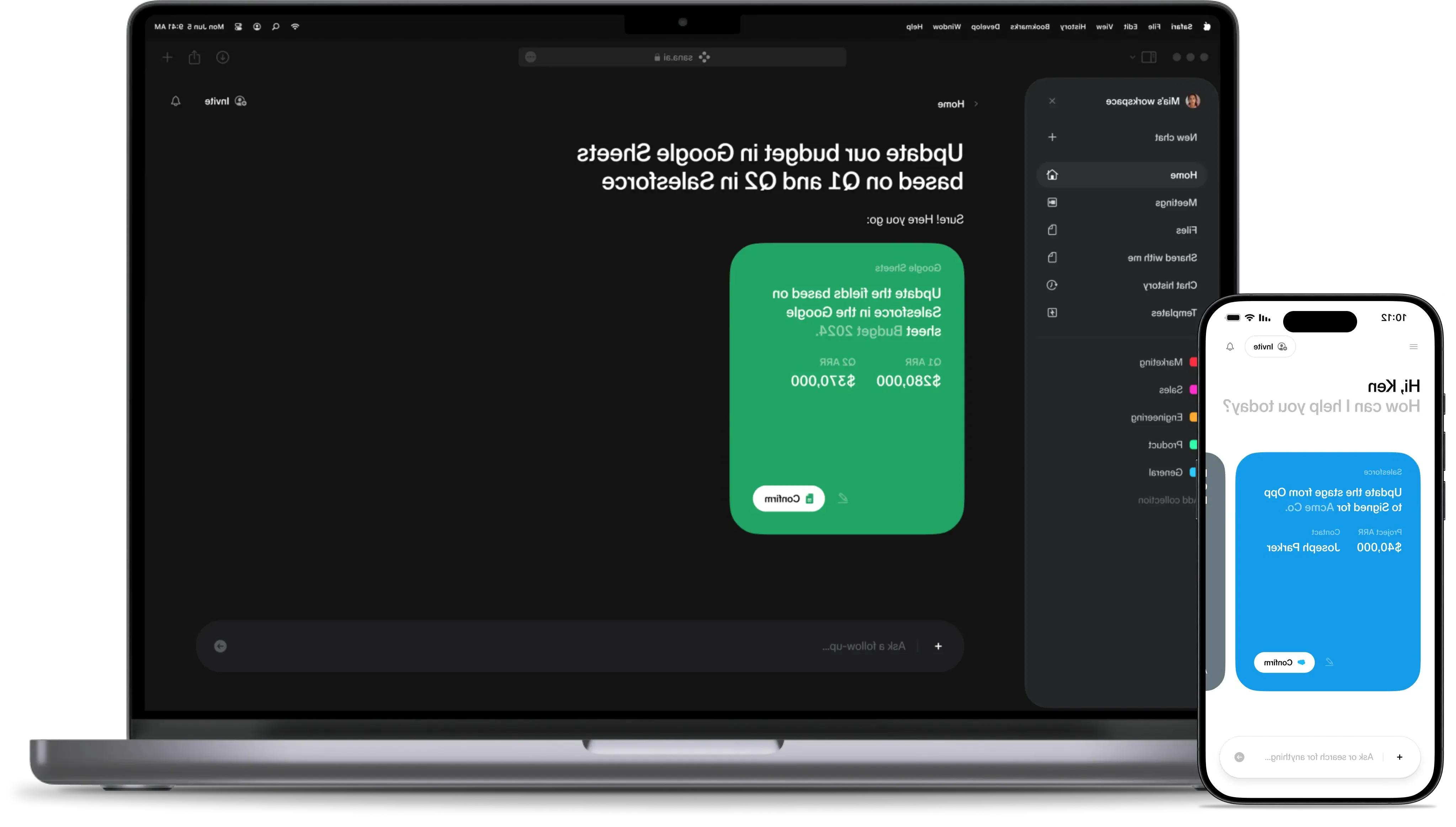Viewport: 1456px width, 827px height.
Task: Open the Sales channel
Action: pos(1170,389)
